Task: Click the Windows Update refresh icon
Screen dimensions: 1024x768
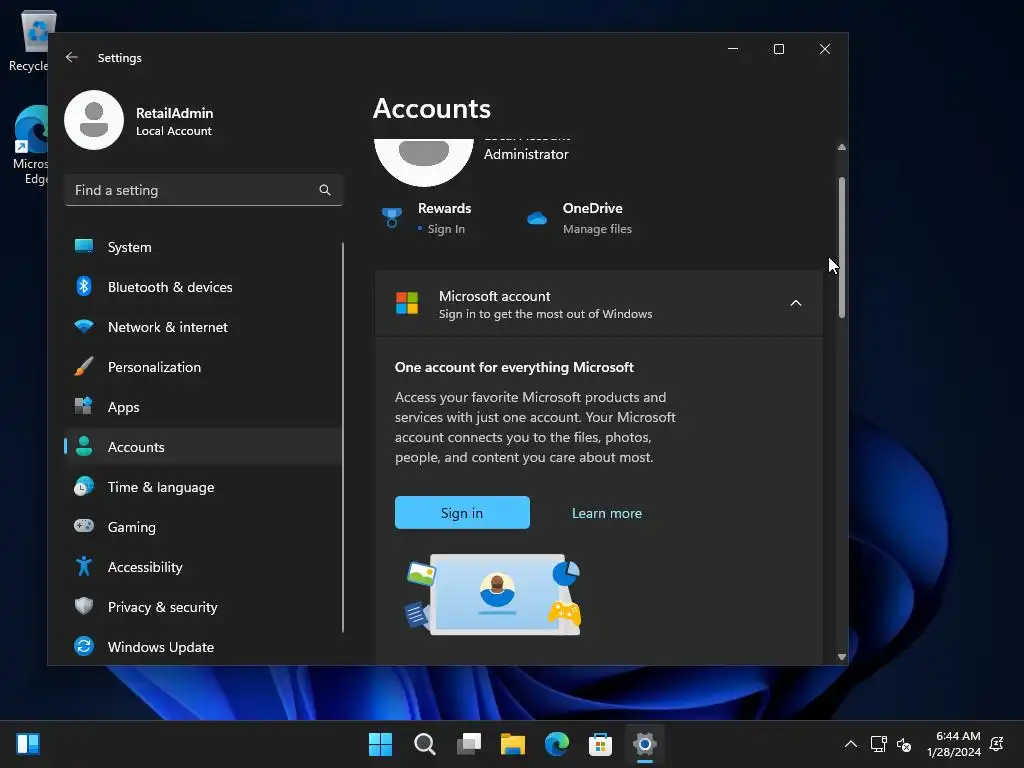Action: [x=84, y=646]
